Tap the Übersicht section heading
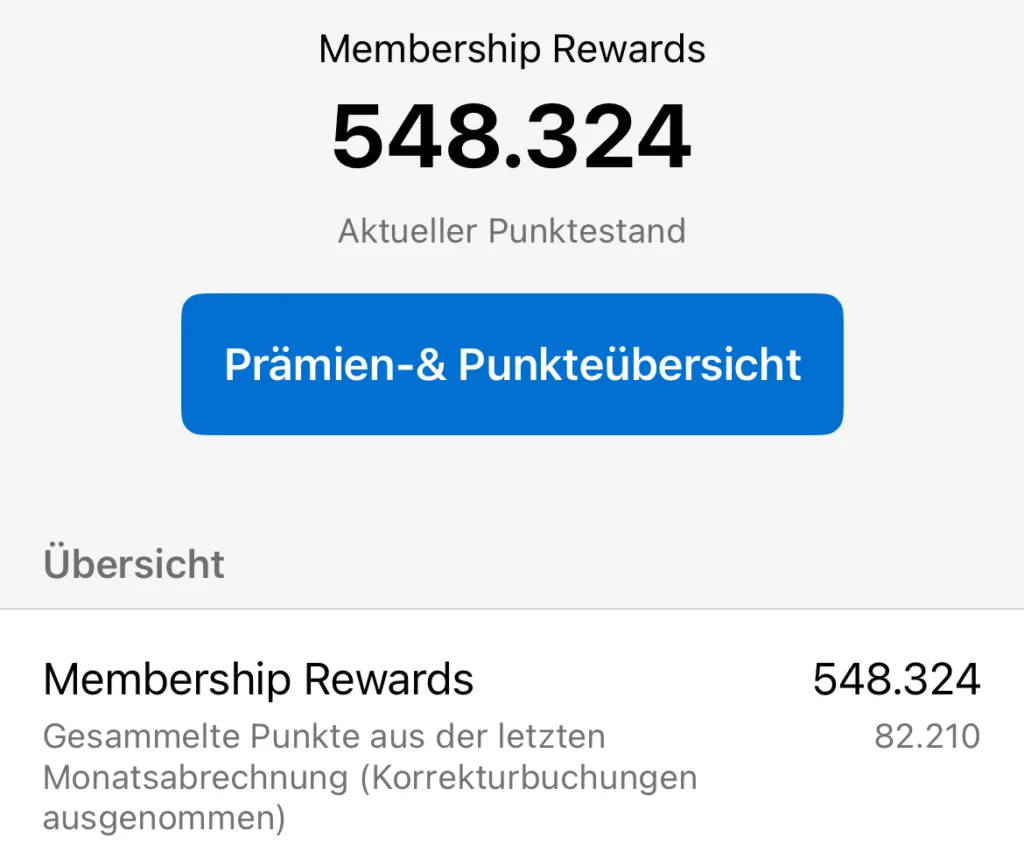Image resolution: width=1024 pixels, height=859 pixels. coord(134,564)
